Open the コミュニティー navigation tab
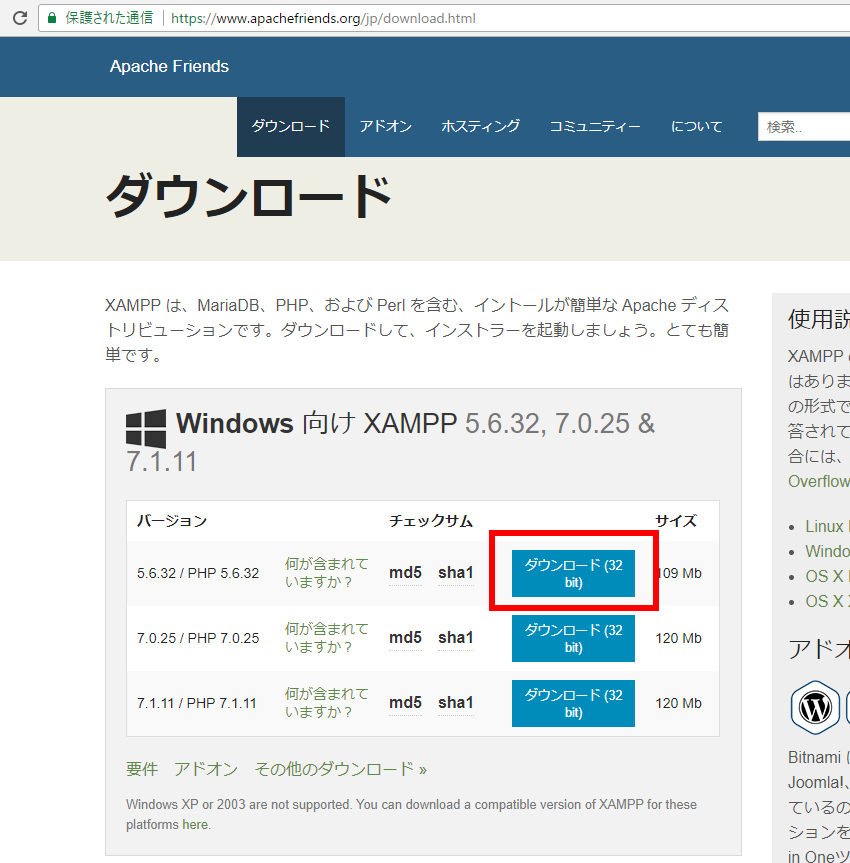The image size is (850, 863). click(x=595, y=127)
